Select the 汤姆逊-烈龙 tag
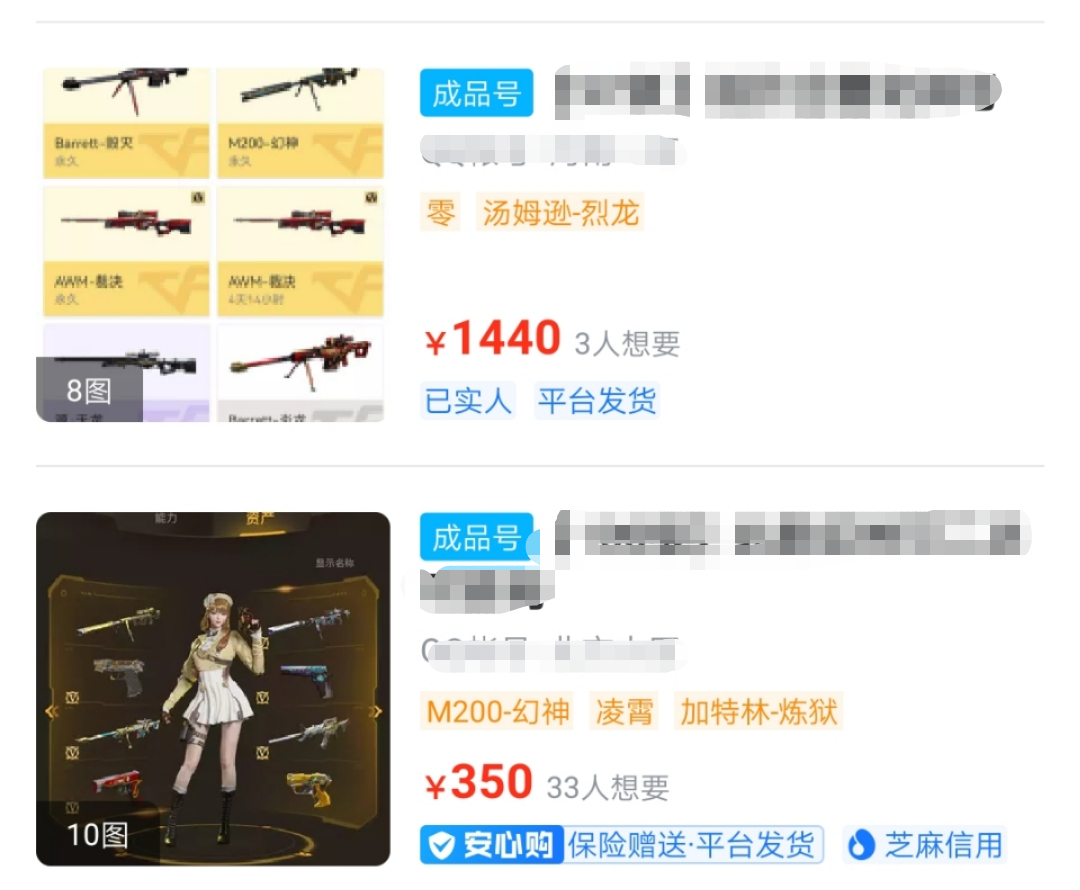 (x=560, y=212)
